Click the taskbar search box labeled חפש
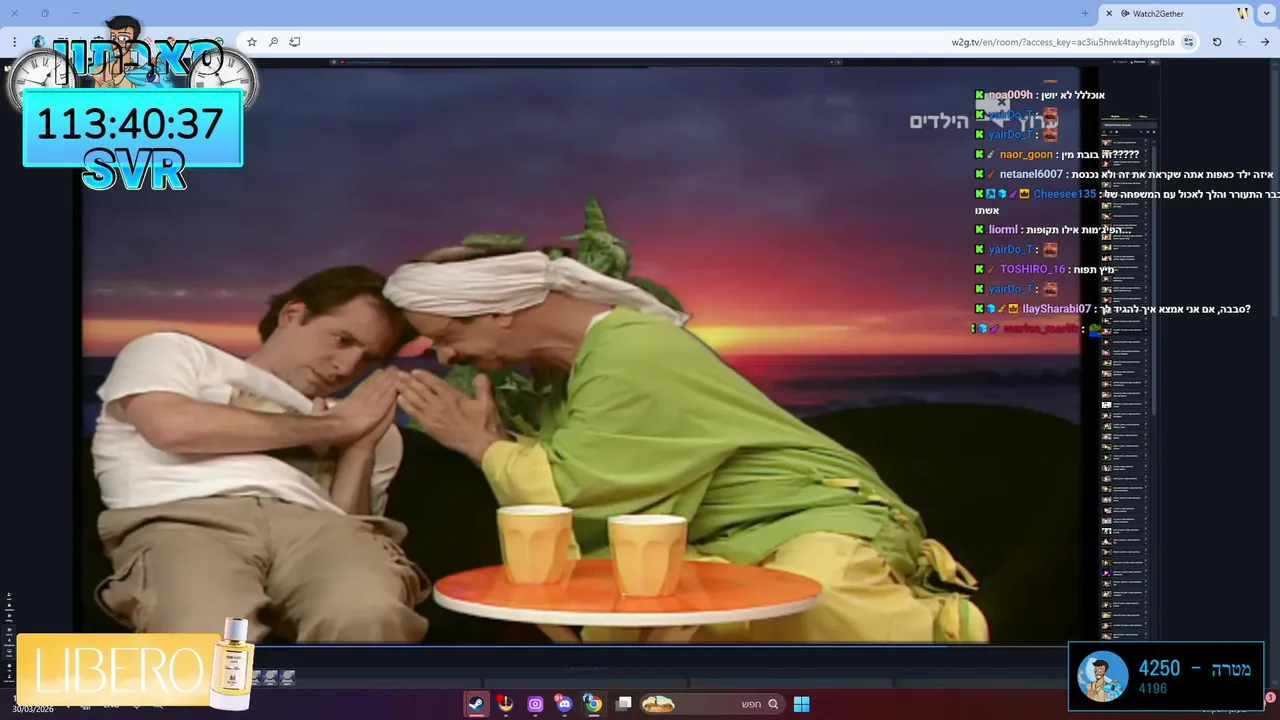 point(711,704)
